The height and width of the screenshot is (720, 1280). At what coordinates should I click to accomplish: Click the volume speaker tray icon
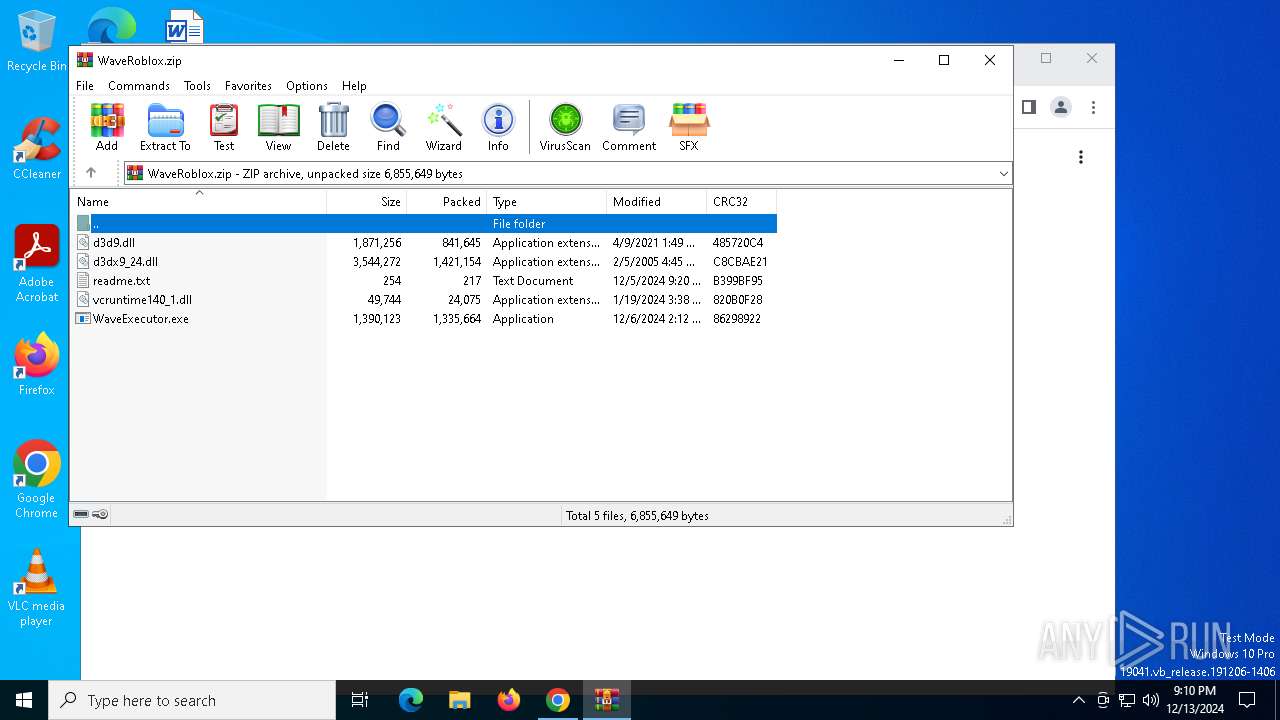1151,700
